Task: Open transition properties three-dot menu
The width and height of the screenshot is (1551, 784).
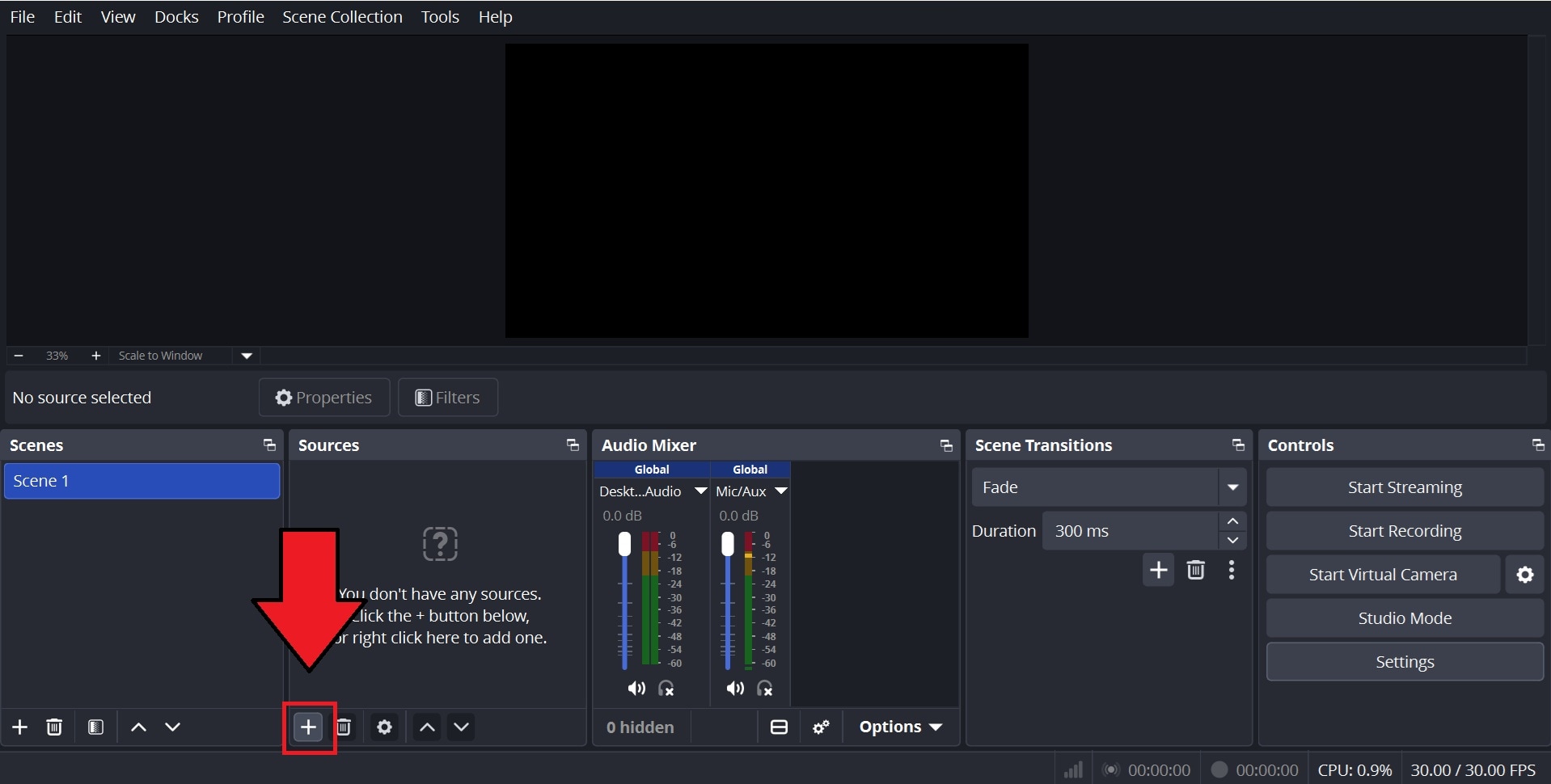Action: point(1232,571)
